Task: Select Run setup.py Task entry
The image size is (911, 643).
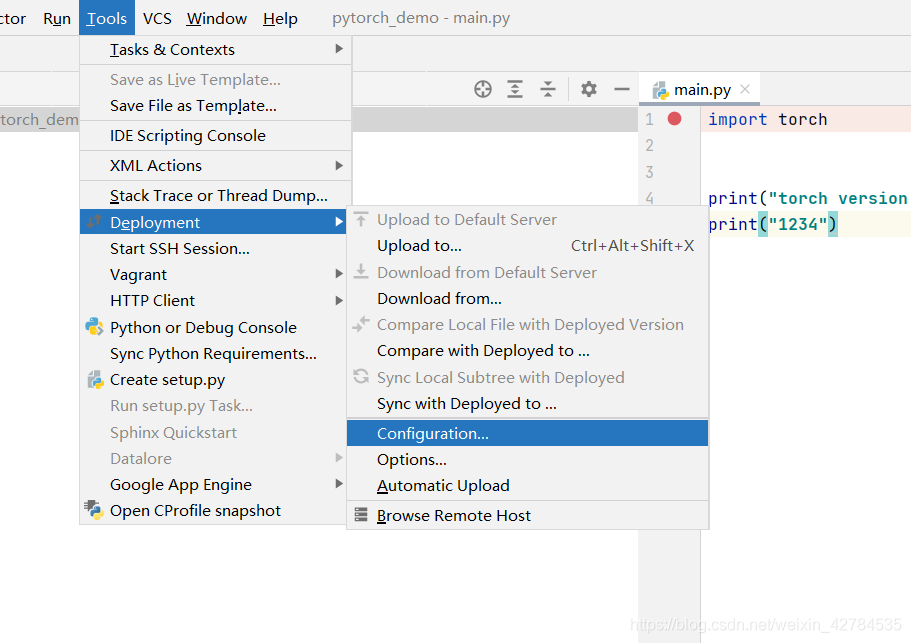Action: click(213, 405)
